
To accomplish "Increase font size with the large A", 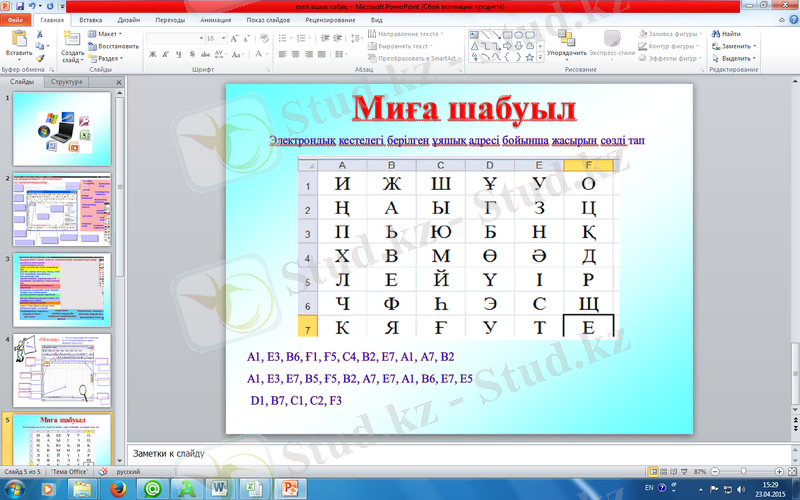I will [x=234, y=38].
